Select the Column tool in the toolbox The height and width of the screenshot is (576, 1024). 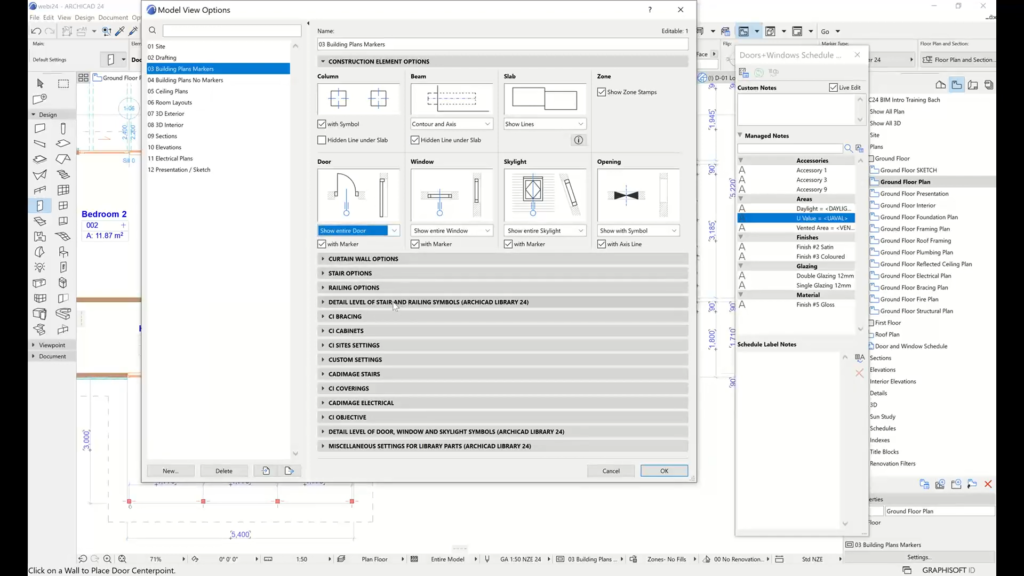[x=63, y=129]
